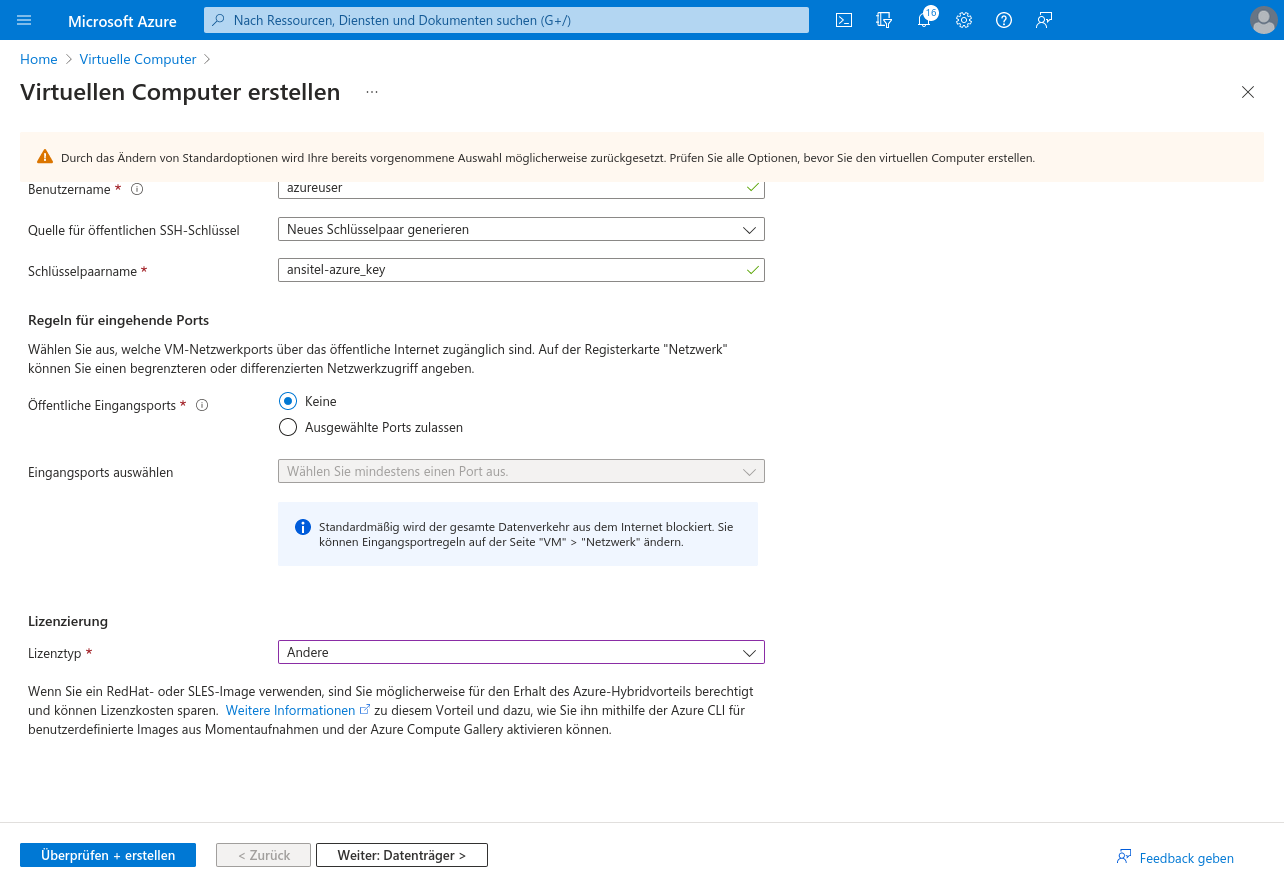Show info tooltip for Öffentliche Eingangsports

coord(202,405)
